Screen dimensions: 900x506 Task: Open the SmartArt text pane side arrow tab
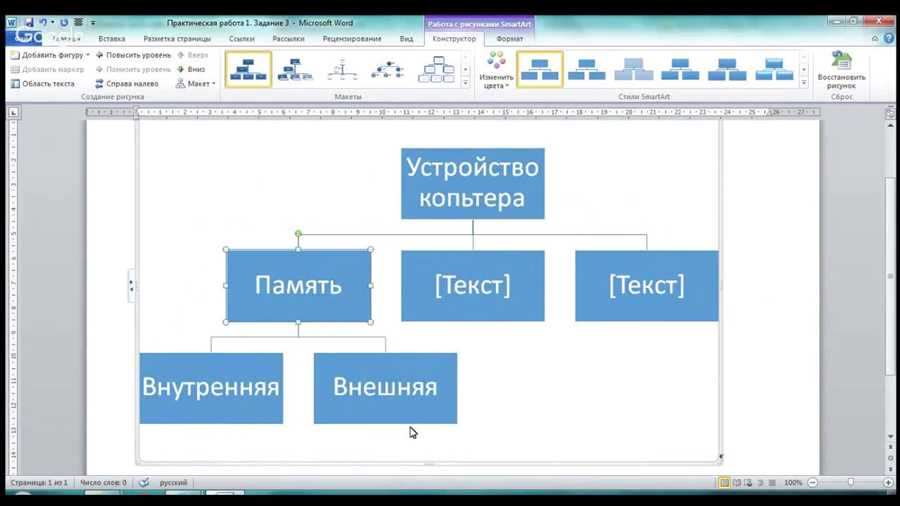131,285
